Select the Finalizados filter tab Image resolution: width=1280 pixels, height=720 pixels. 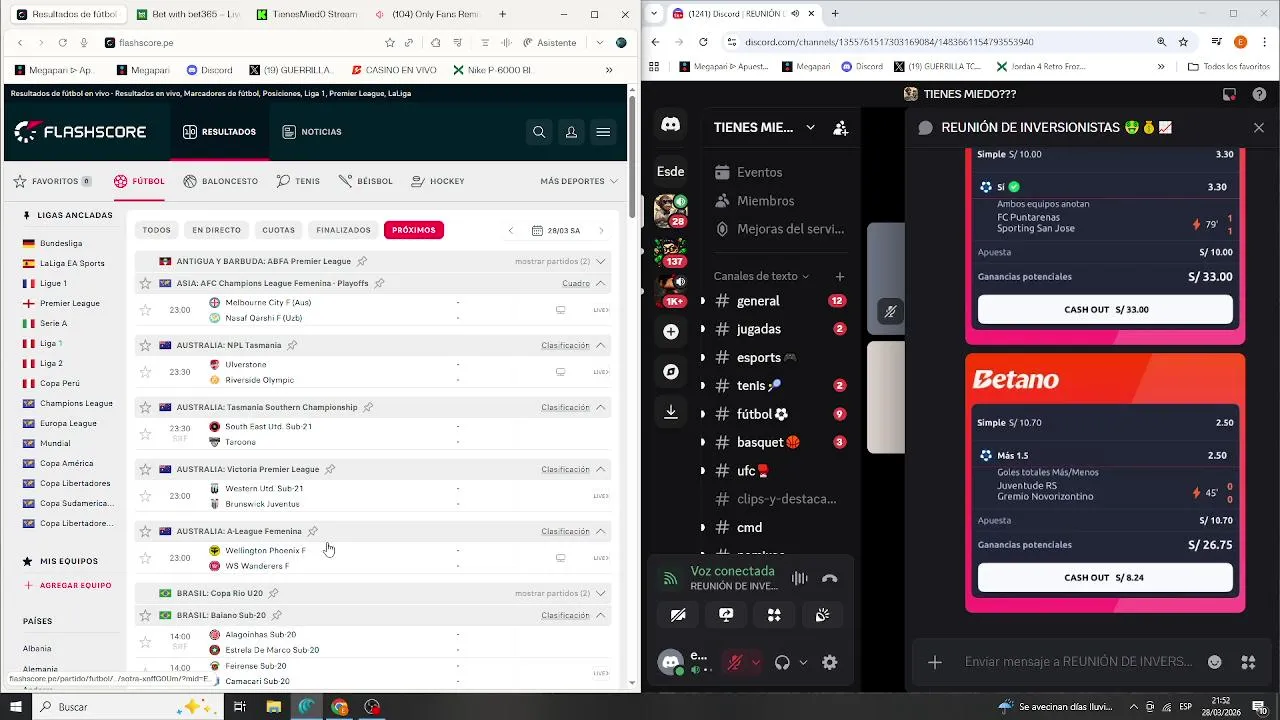pos(343,230)
